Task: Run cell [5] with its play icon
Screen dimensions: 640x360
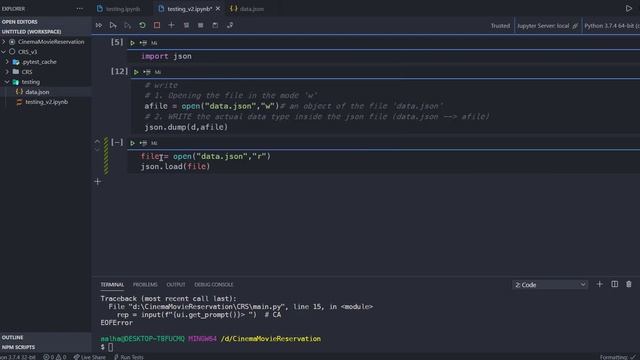Action: coord(132,43)
